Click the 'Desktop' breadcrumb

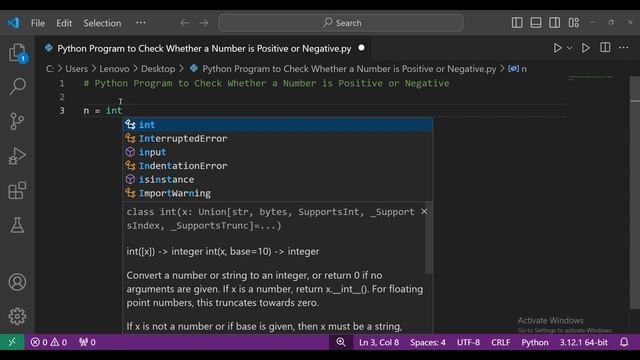click(158, 69)
